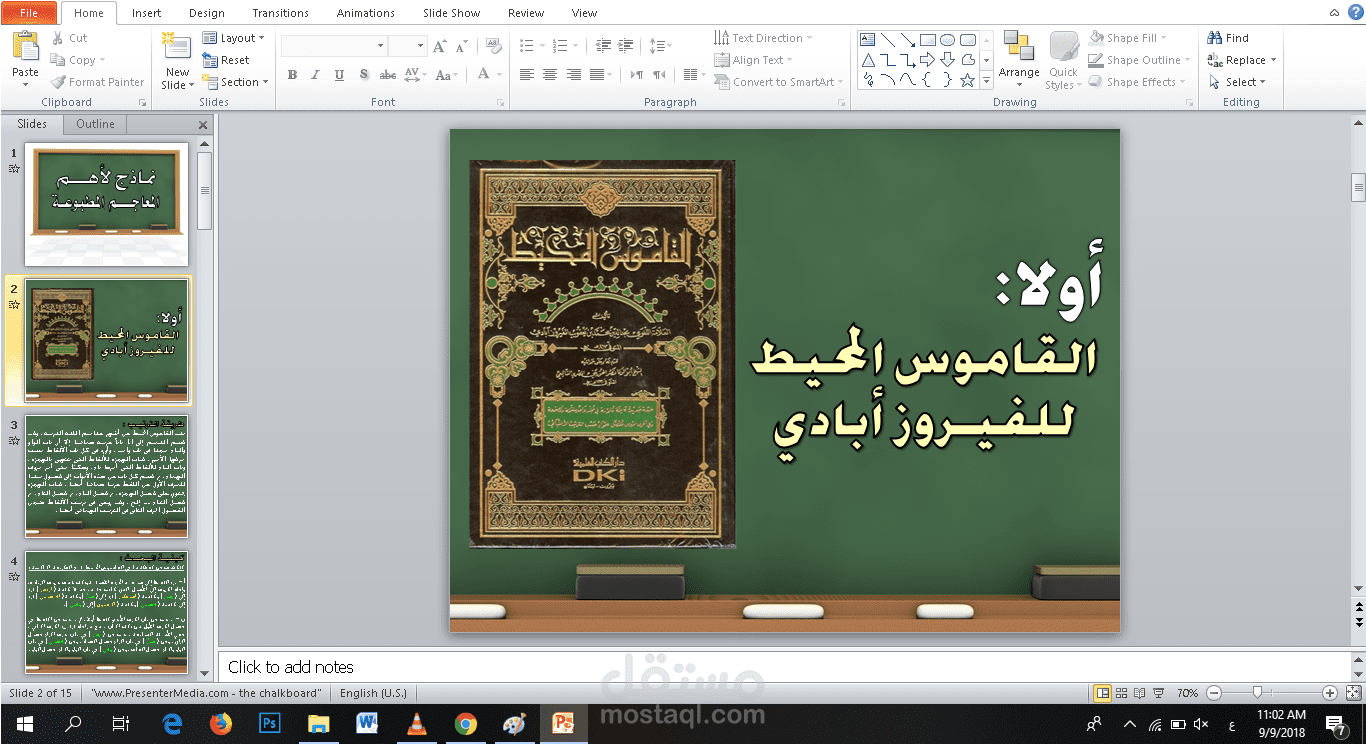Align text to the left
The width and height of the screenshot is (1366, 744).
(x=527, y=75)
